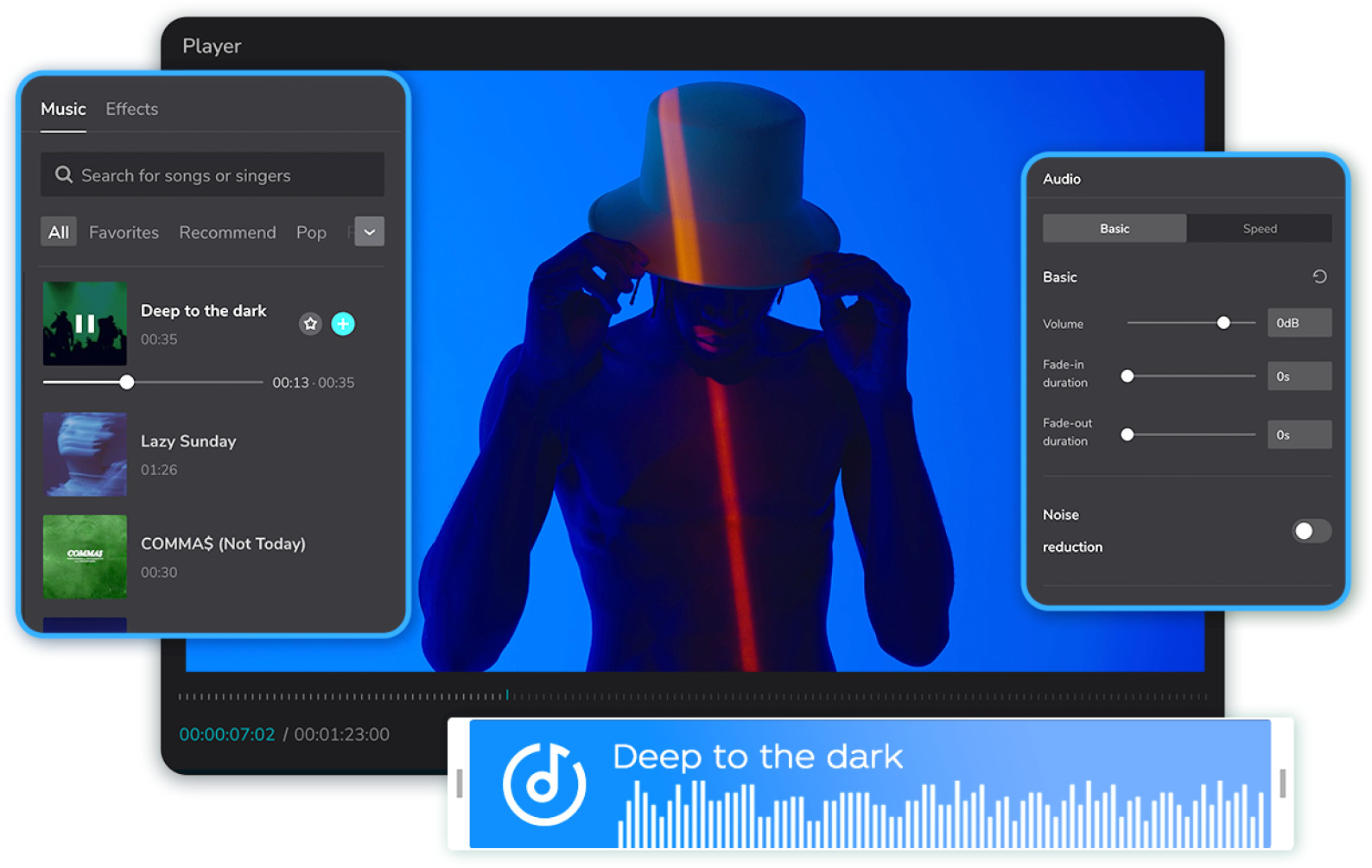Click the Volume slider handle
Viewport: 1372px width, 868px height.
[1223, 323]
